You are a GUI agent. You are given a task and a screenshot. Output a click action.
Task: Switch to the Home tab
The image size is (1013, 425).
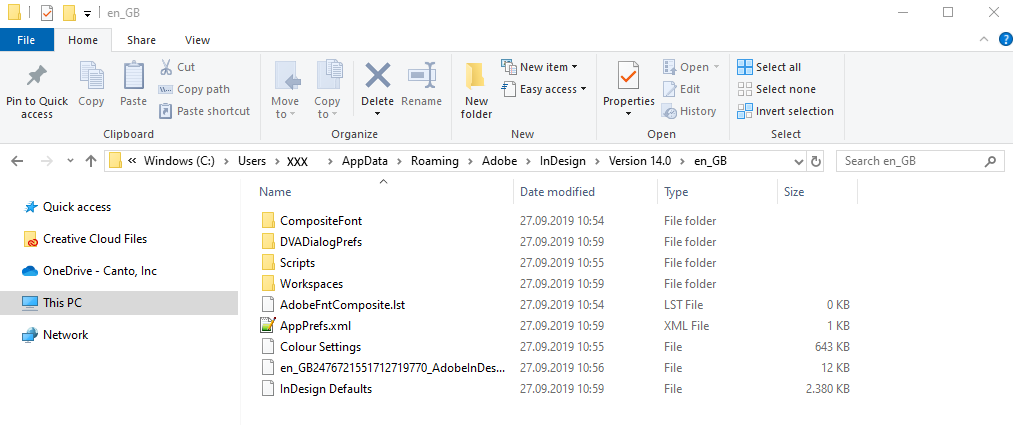point(83,40)
